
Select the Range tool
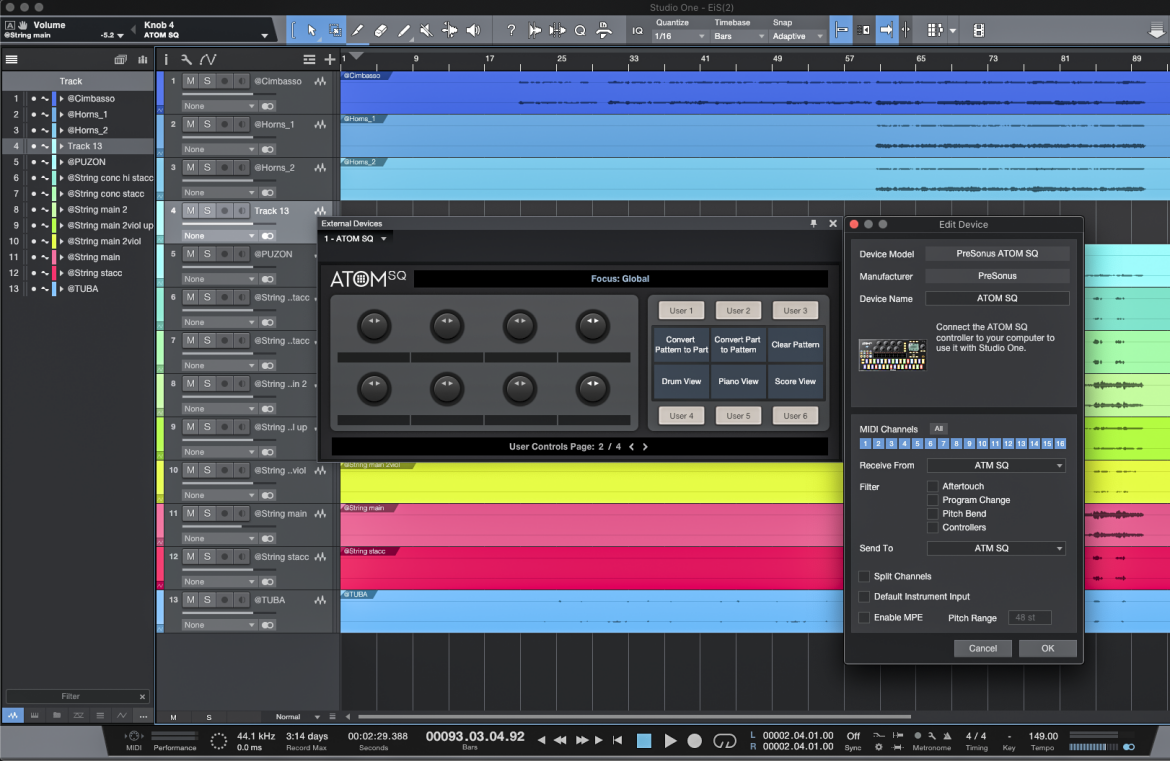(x=335, y=31)
